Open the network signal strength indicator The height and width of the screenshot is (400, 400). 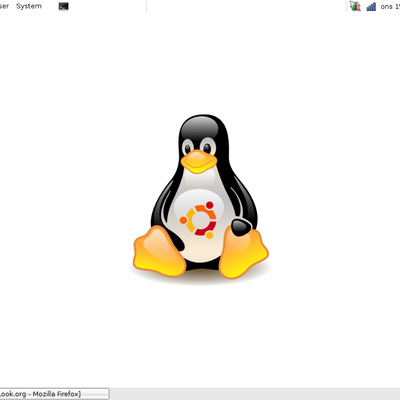click(x=371, y=6)
